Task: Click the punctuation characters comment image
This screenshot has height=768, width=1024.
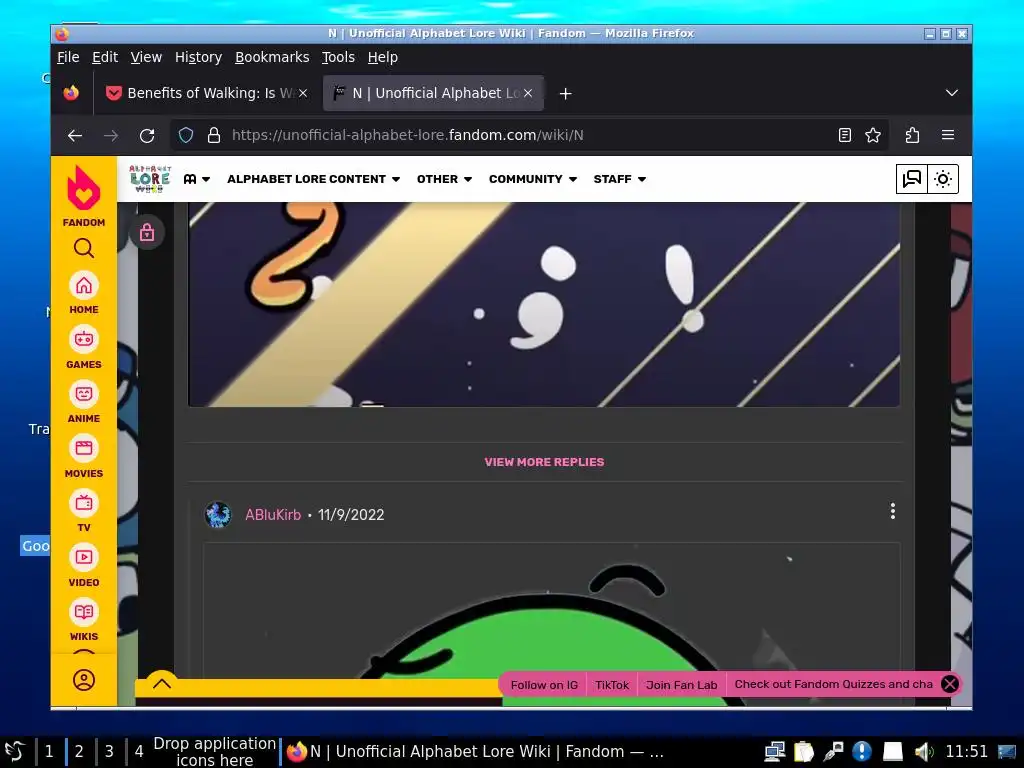Action: 544,304
